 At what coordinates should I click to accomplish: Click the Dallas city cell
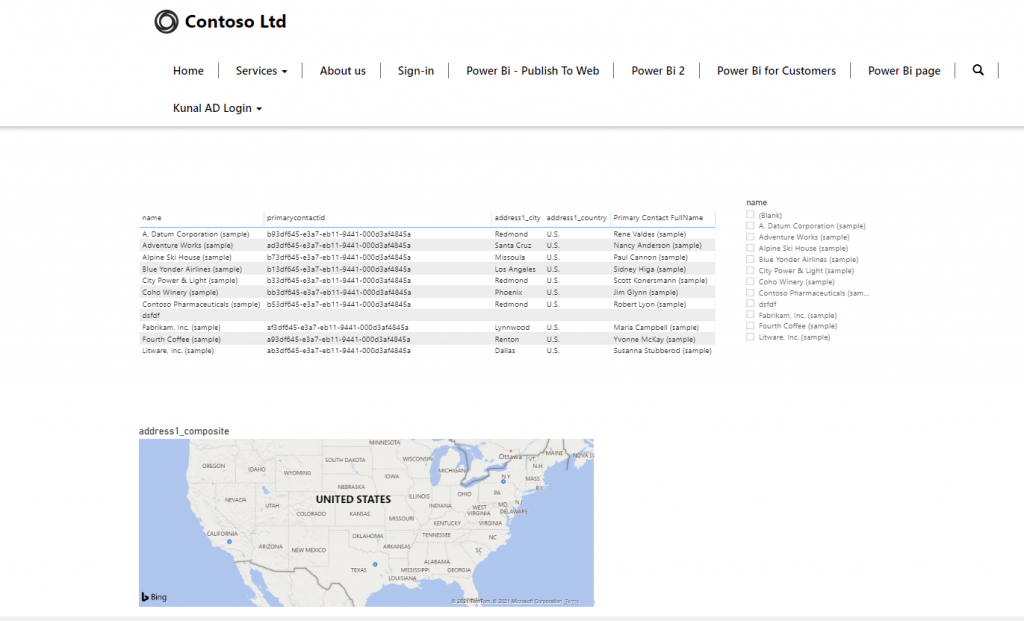click(x=504, y=351)
